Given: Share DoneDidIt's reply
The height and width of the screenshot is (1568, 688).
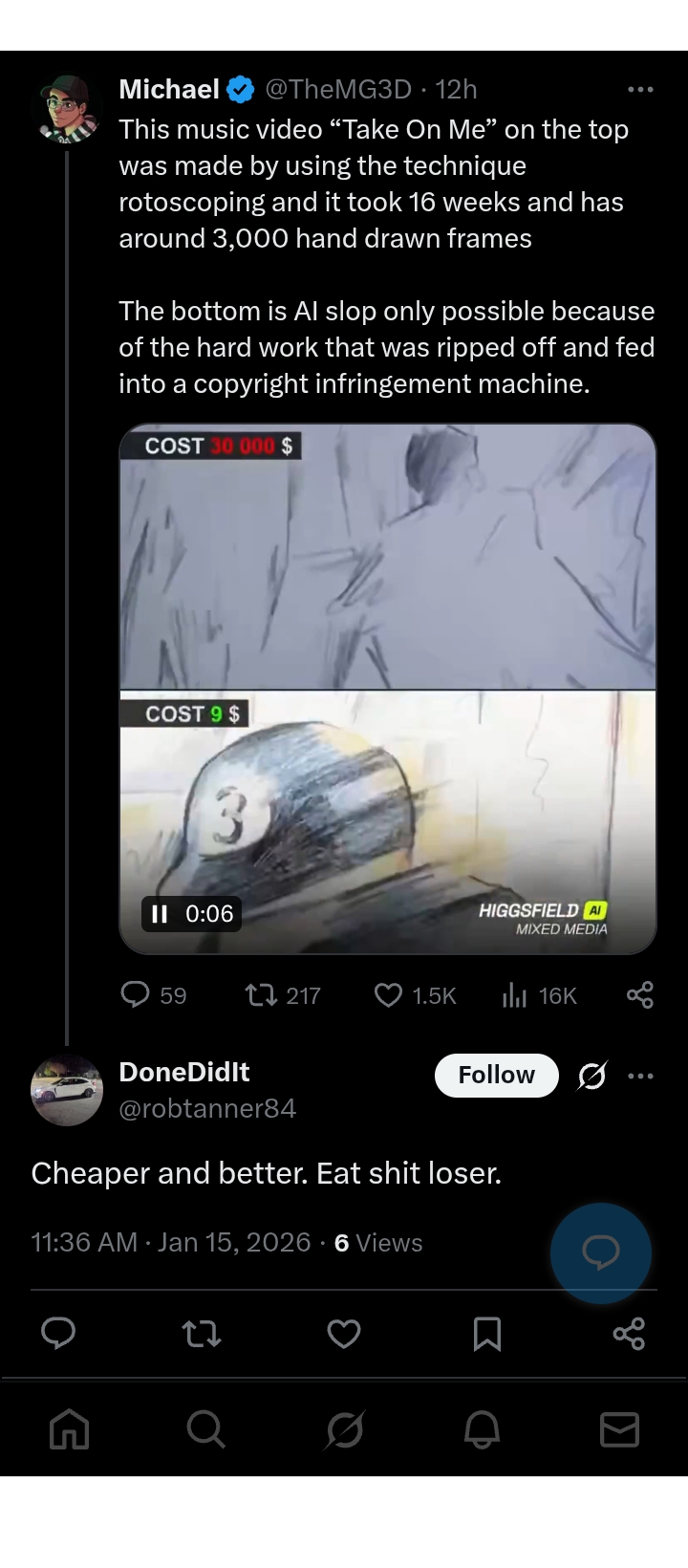Looking at the screenshot, I should coord(629,1333).
